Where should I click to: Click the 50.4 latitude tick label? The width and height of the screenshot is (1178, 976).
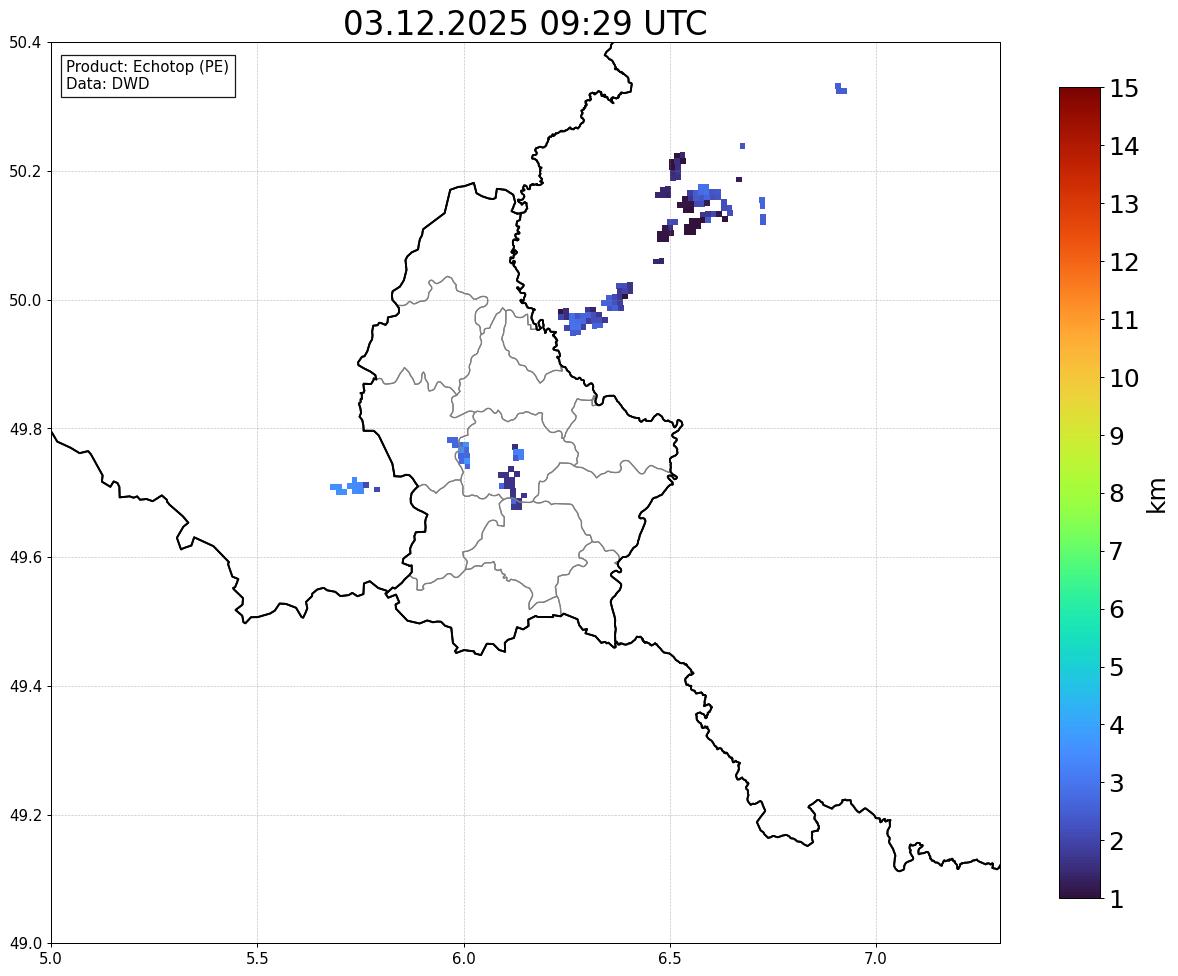[24, 43]
